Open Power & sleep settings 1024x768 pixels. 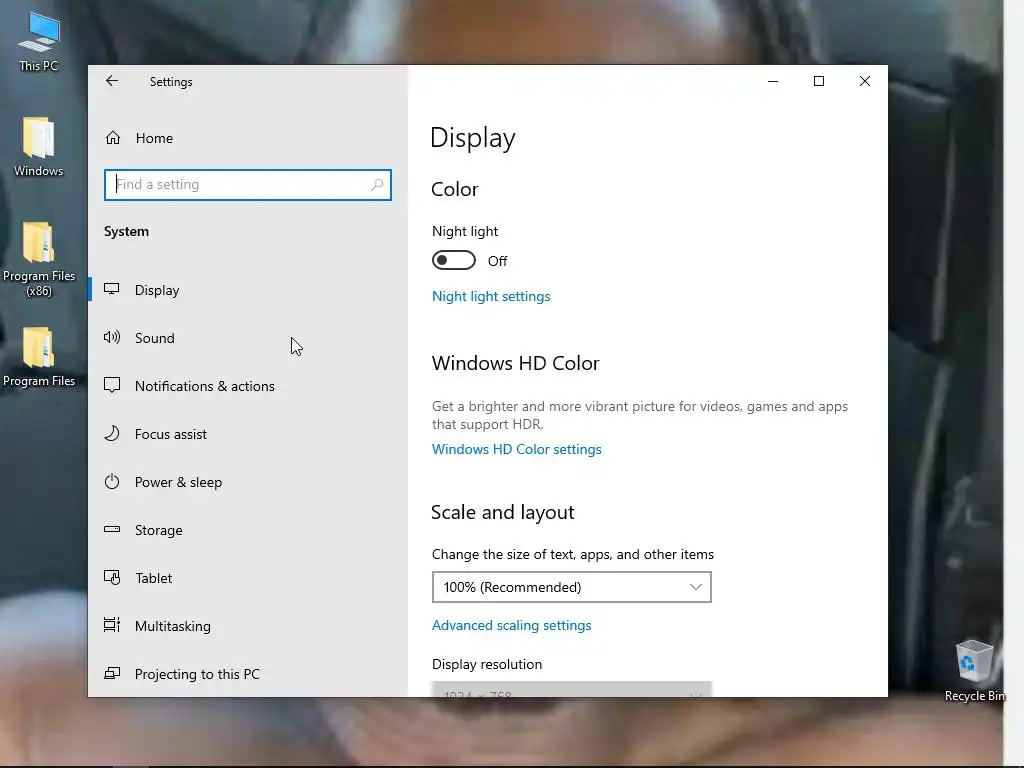(x=248, y=482)
